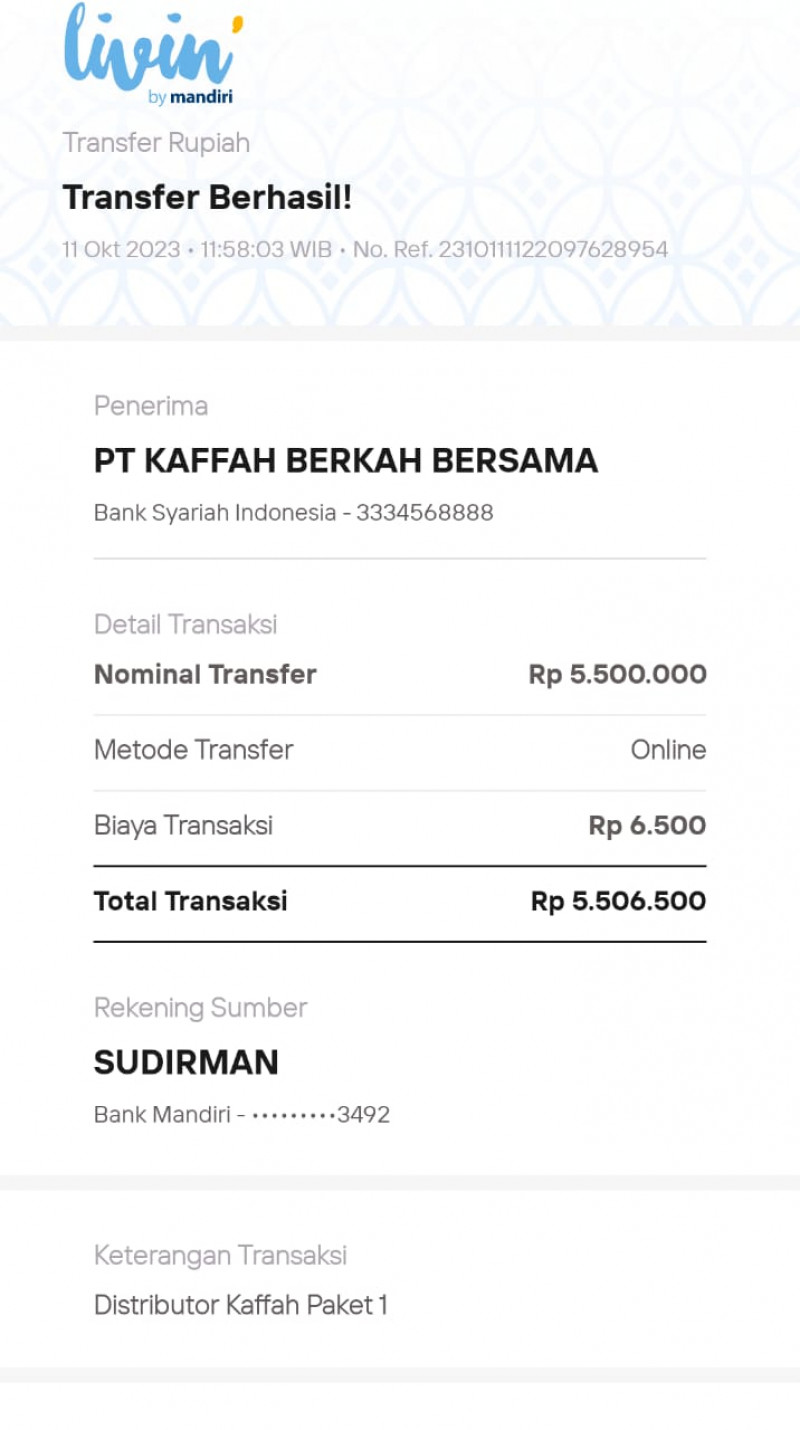The height and width of the screenshot is (1430, 800).
Task: Tap the "Online" transfer method value
Action: 668,750
